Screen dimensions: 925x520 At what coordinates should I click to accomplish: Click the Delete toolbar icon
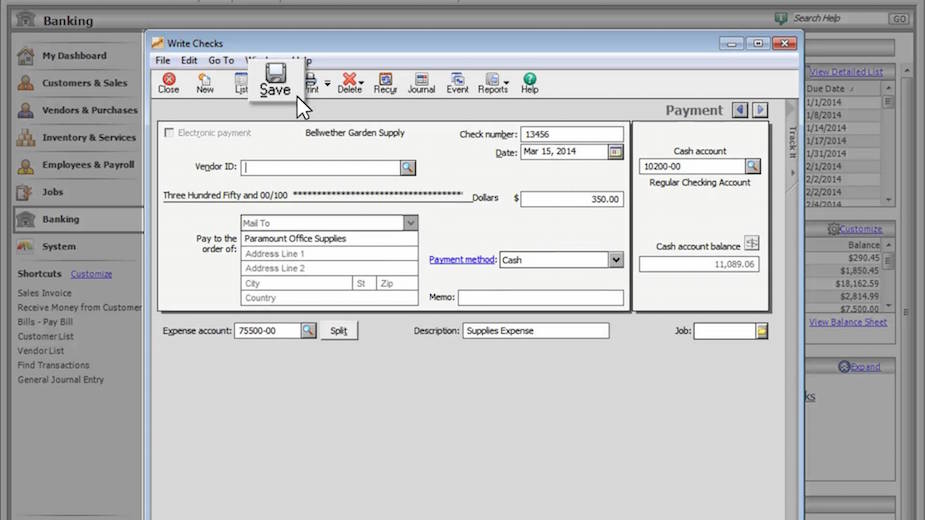click(350, 83)
